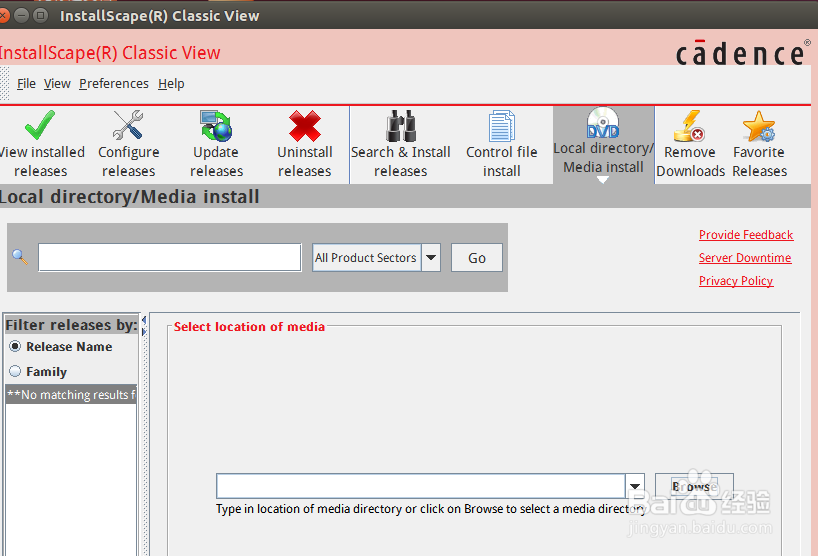The width and height of the screenshot is (818, 556).
Task: Open the Server Downtime link
Action: [745, 258]
